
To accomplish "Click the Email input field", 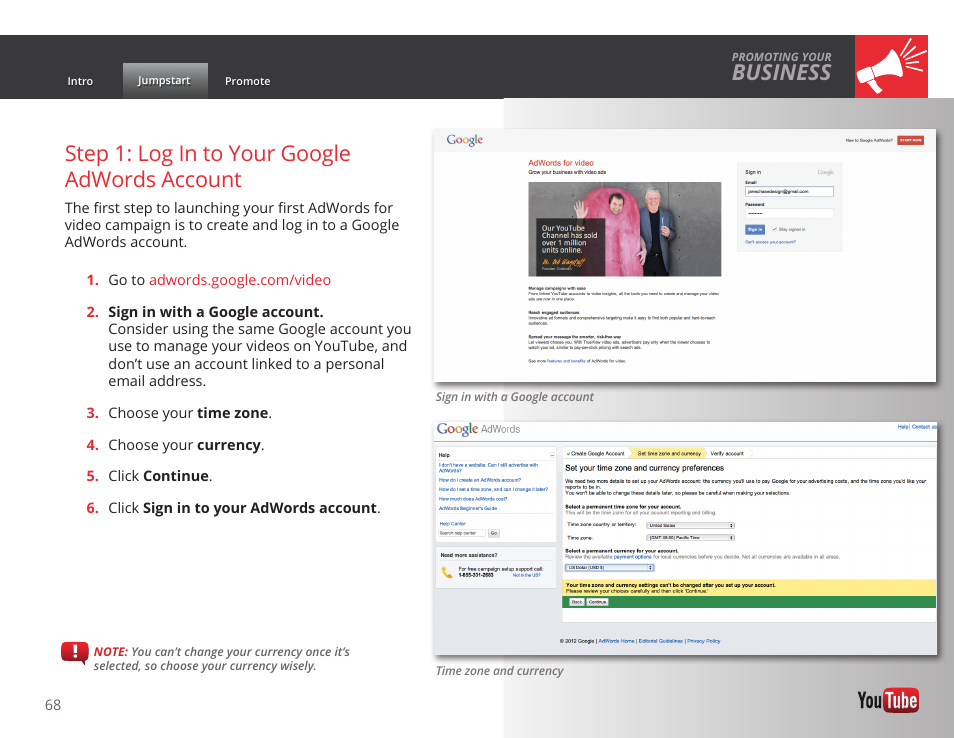I will click(x=789, y=191).
